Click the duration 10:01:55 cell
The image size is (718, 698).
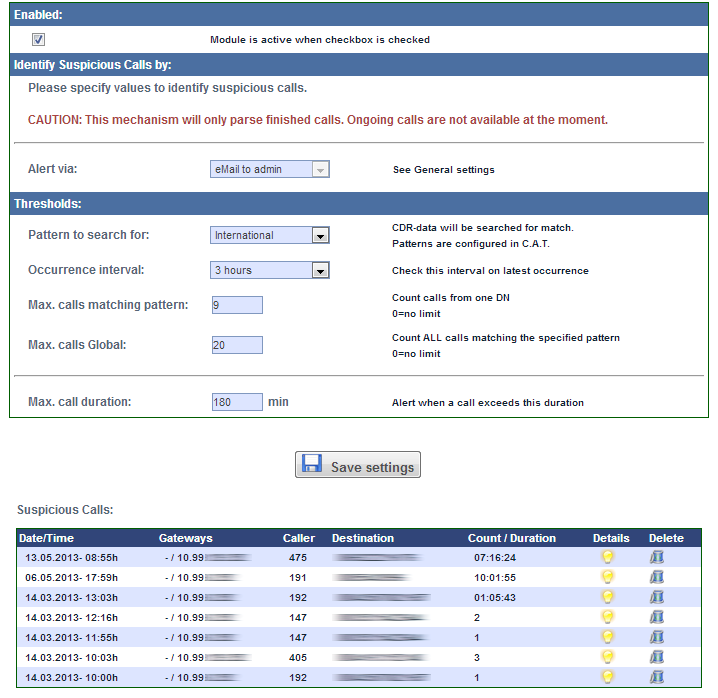[x=495, y=578]
